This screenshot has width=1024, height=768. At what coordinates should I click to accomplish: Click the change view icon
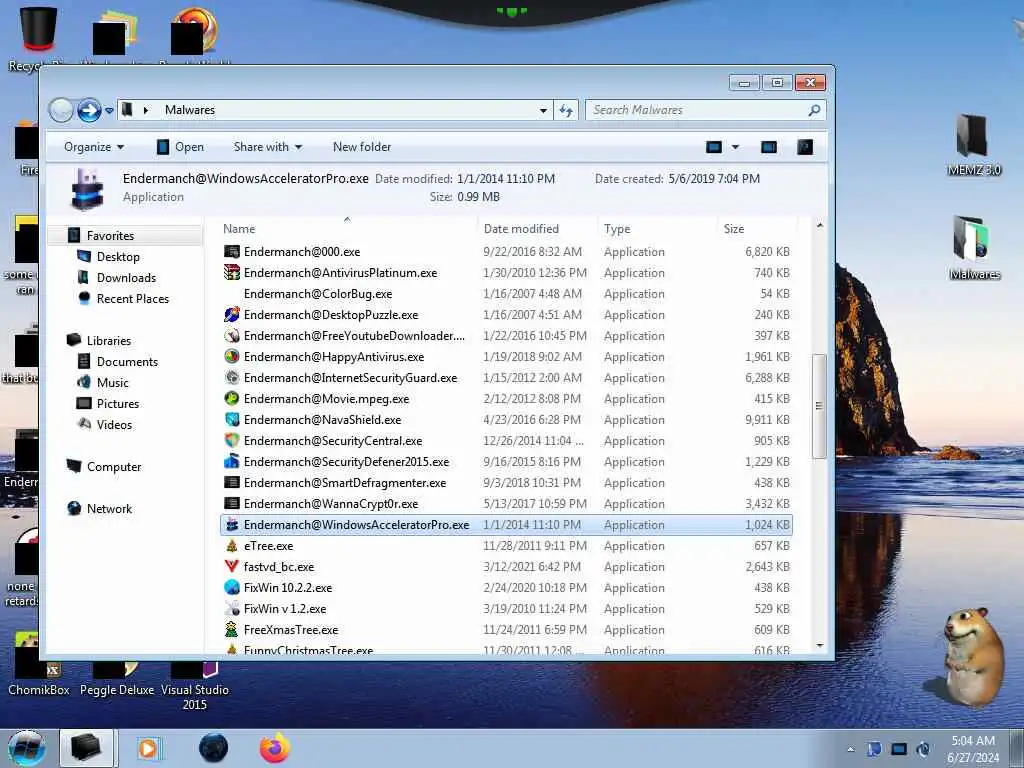(x=714, y=147)
